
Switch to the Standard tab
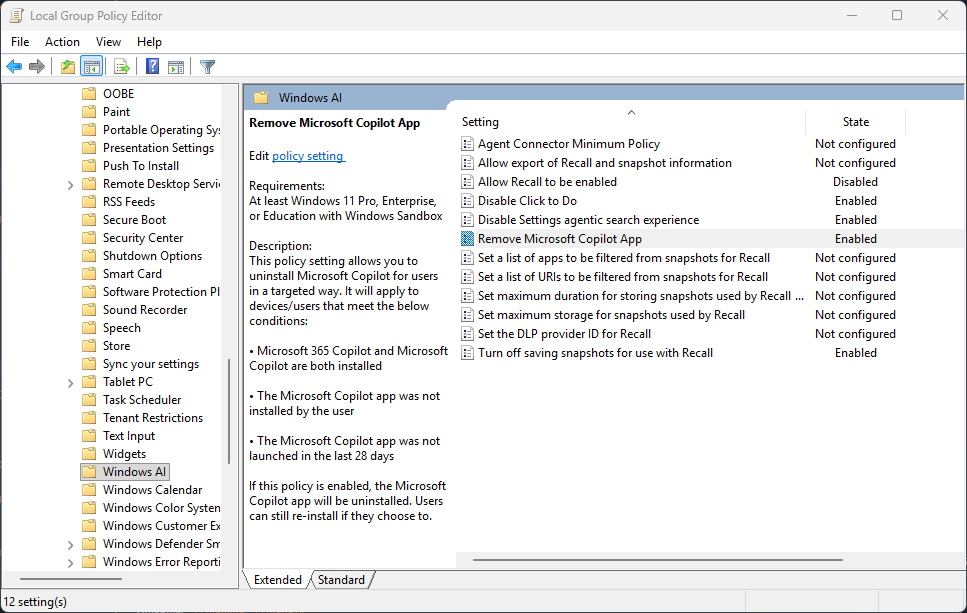tap(341, 580)
